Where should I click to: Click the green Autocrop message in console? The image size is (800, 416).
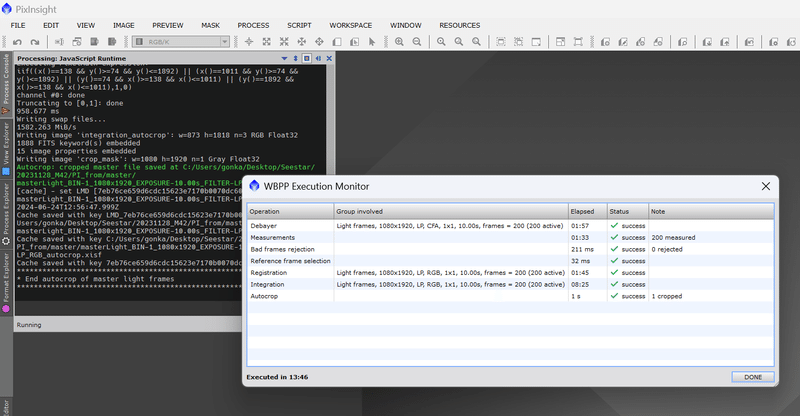click(x=165, y=175)
